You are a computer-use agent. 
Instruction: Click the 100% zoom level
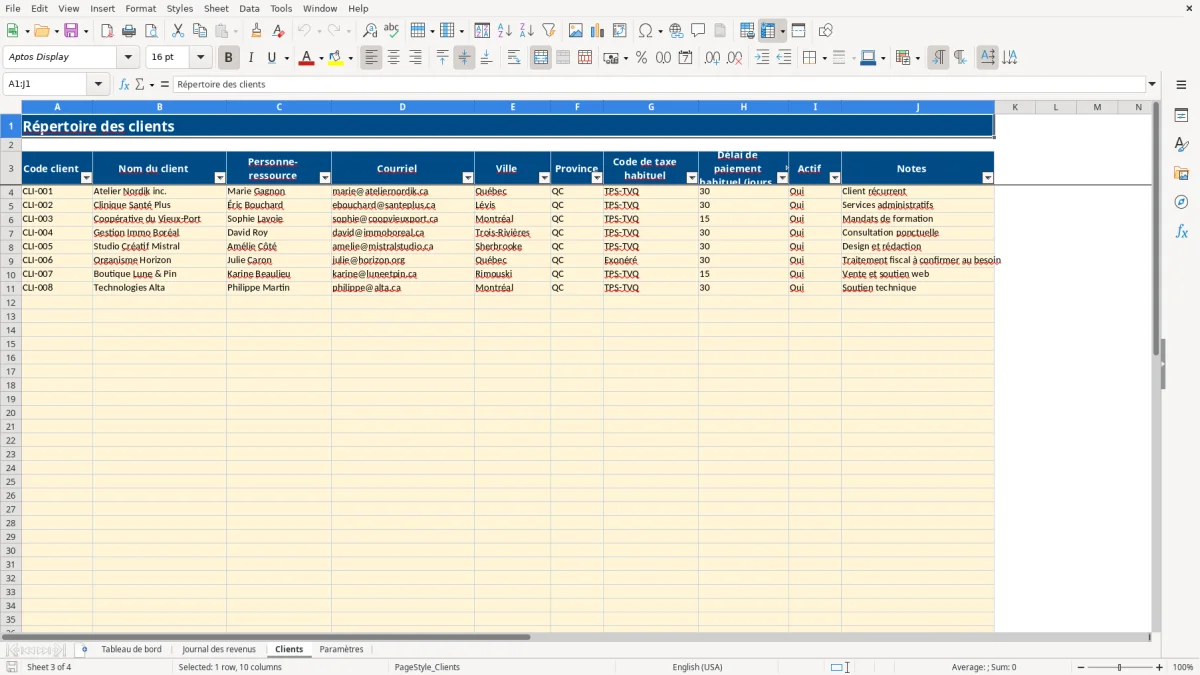pos(1183,667)
